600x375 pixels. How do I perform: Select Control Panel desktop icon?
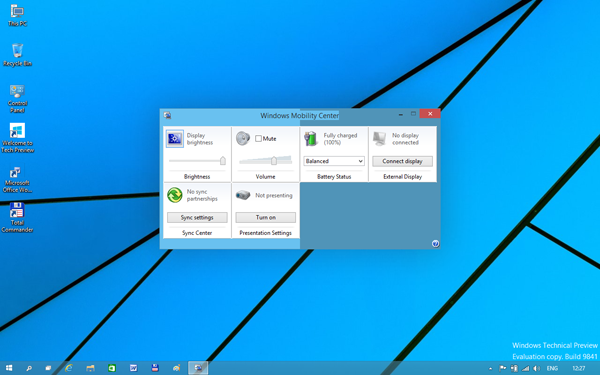click(17, 99)
